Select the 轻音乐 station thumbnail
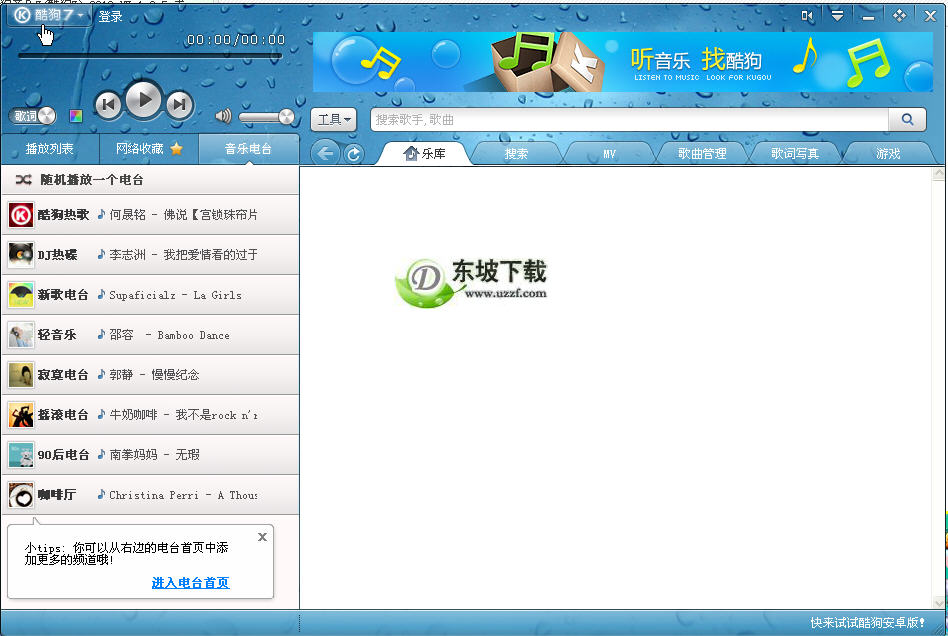 tap(21, 334)
